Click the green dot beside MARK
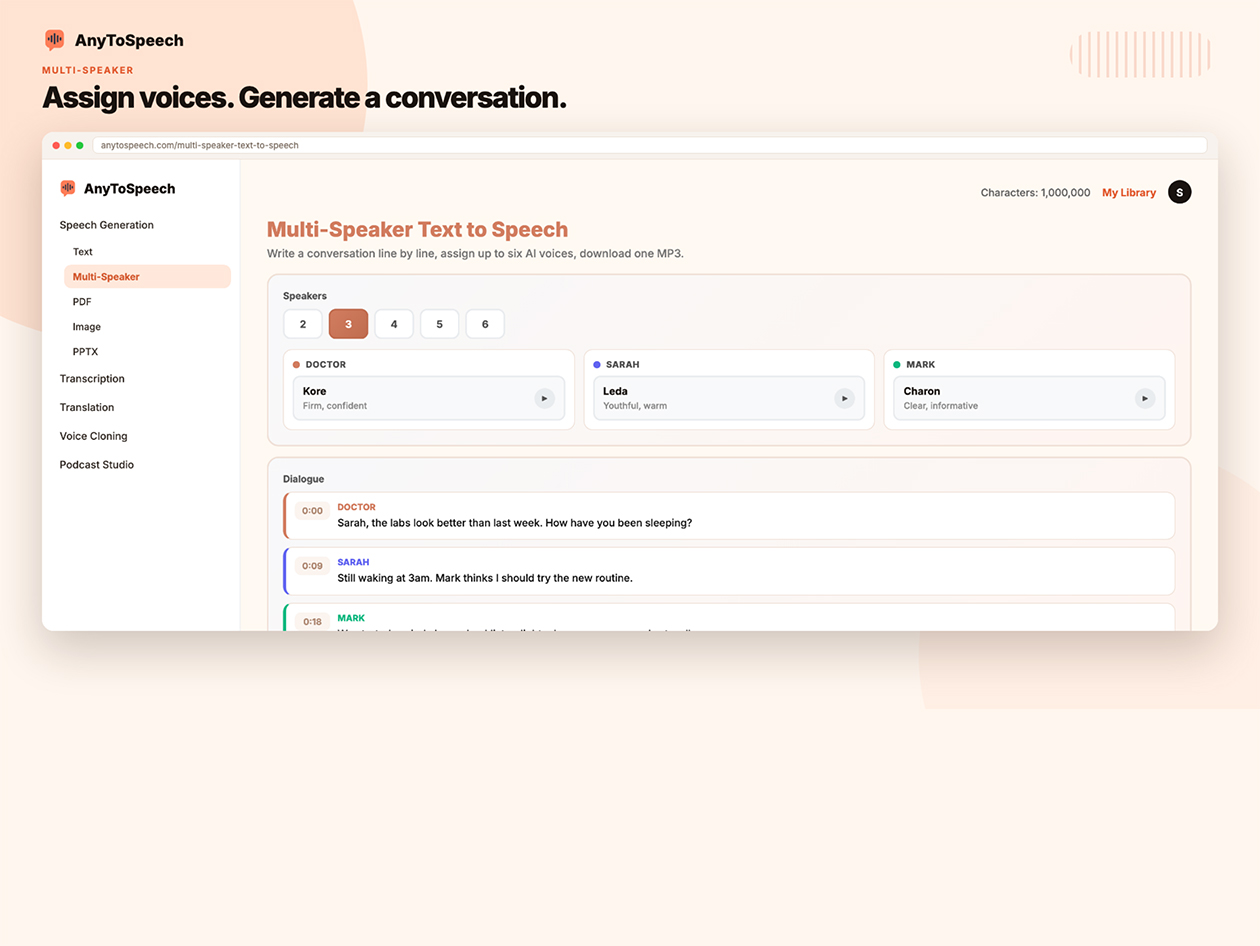Image resolution: width=1260 pixels, height=946 pixels. pos(897,365)
